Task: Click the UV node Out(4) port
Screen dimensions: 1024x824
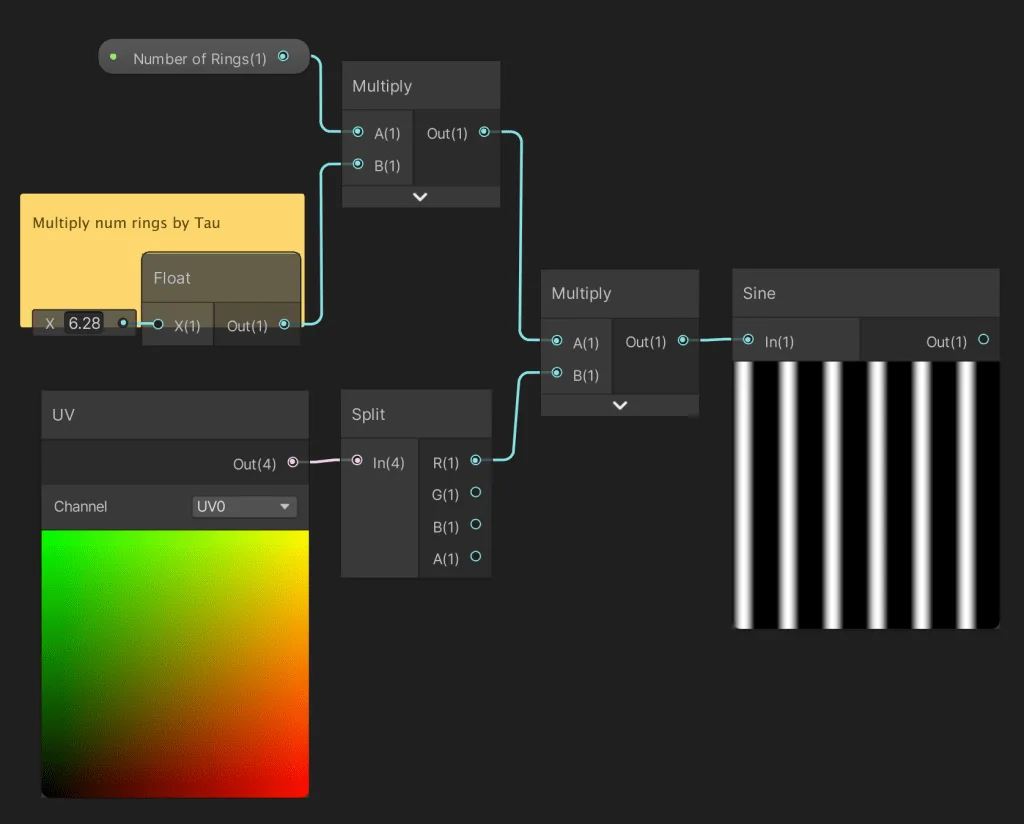Action: [293, 462]
